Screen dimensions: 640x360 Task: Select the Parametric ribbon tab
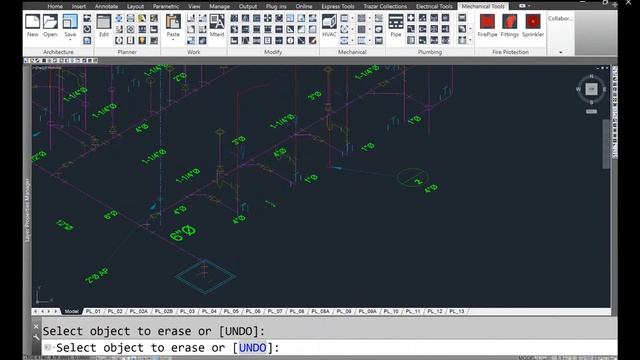[166, 6]
